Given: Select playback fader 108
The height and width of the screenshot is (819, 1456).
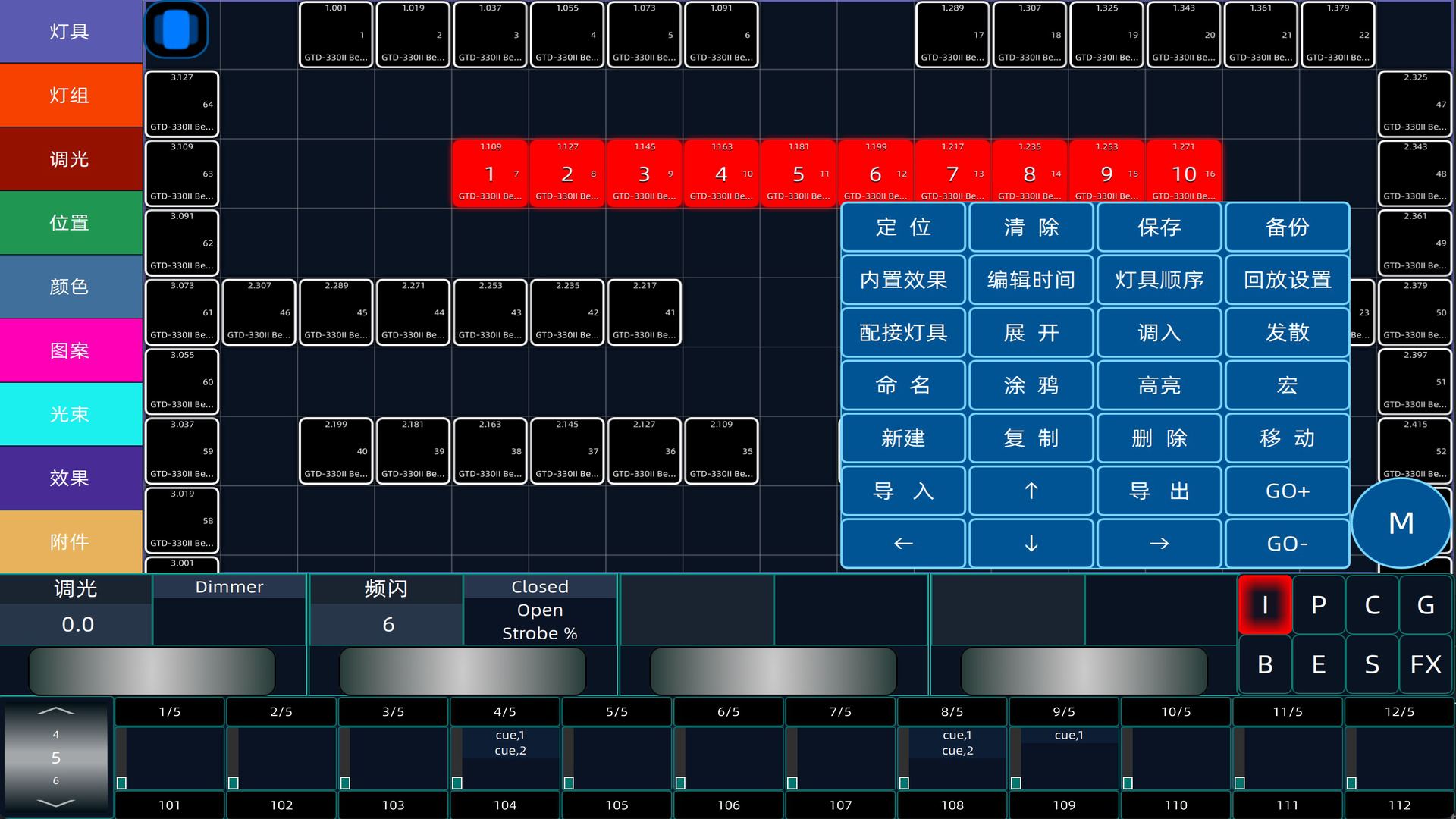Looking at the screenshot, I should [952, 805].
